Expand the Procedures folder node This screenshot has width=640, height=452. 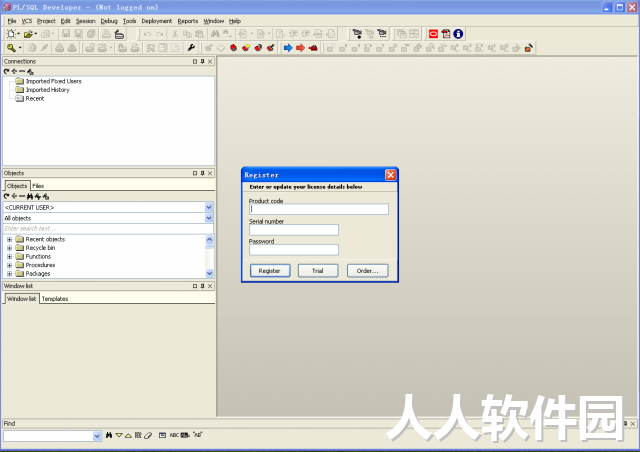[9, 265]
